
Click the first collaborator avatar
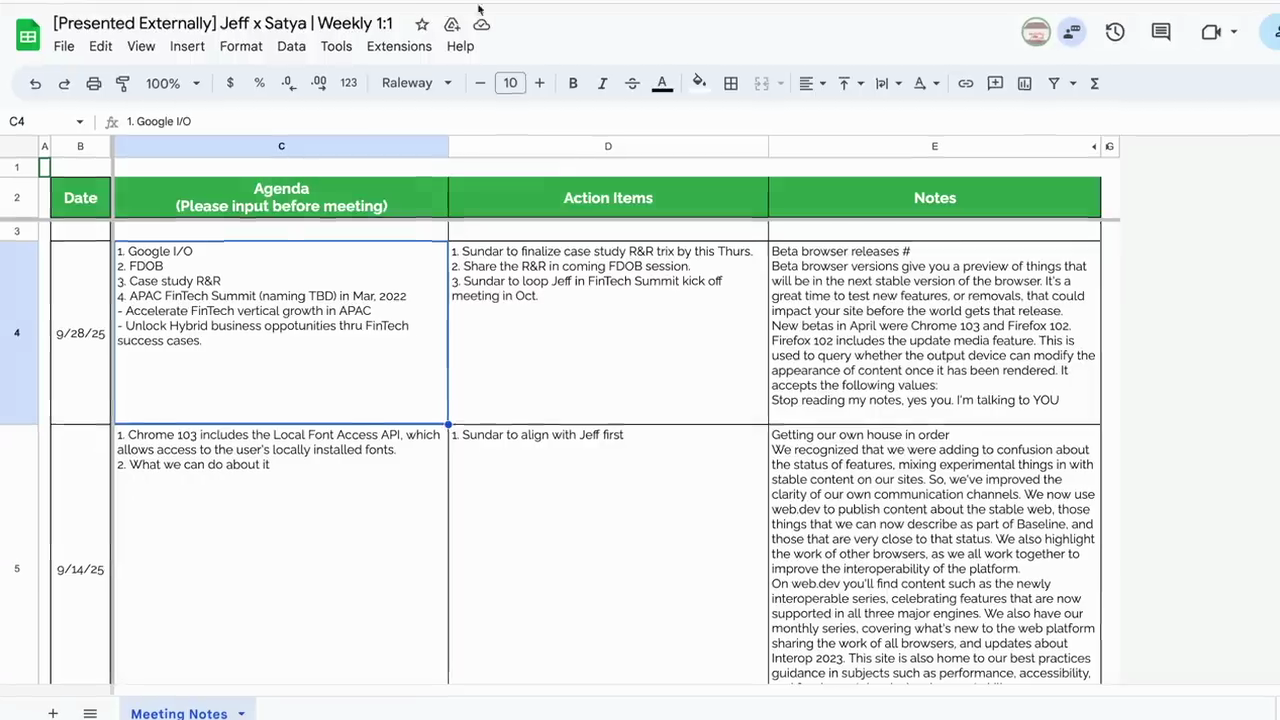click(1036, 32)
